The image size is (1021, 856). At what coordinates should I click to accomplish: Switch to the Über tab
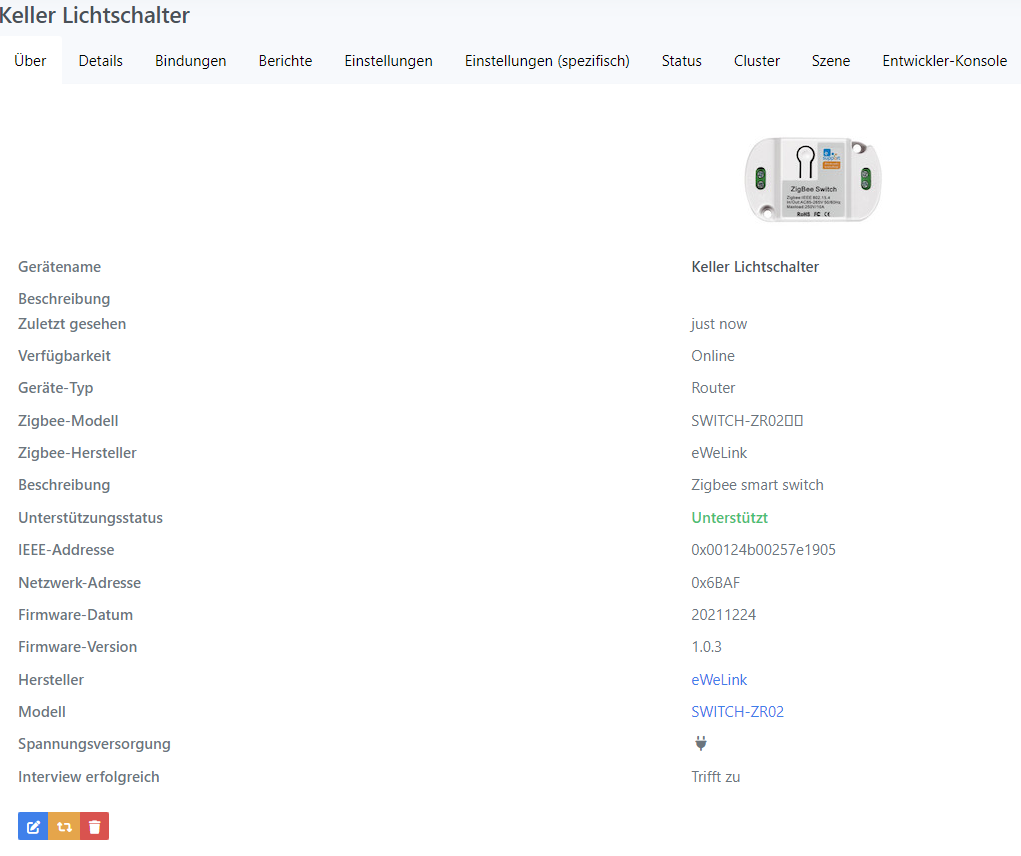30,61
